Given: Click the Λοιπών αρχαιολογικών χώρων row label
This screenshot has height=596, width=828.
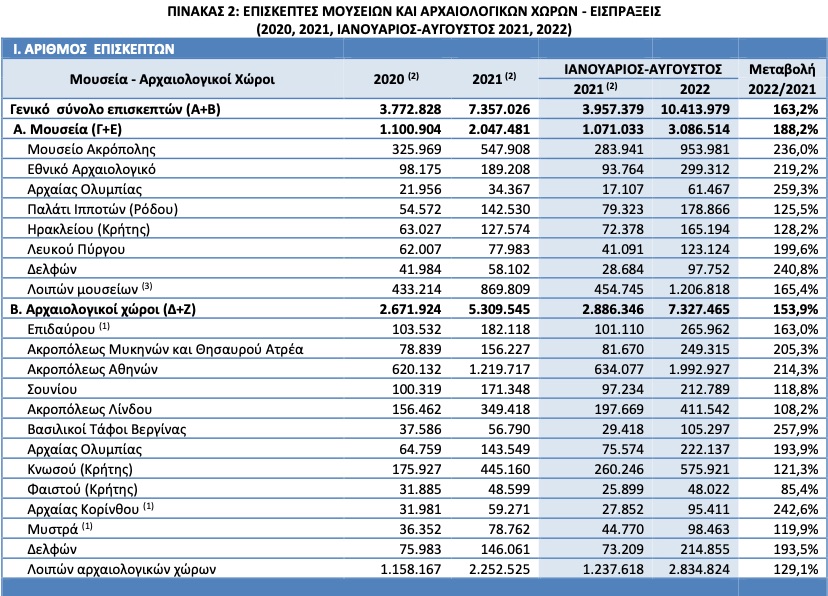Looking at the screenshot, I should pyautogui.click(x=121, y=570).
